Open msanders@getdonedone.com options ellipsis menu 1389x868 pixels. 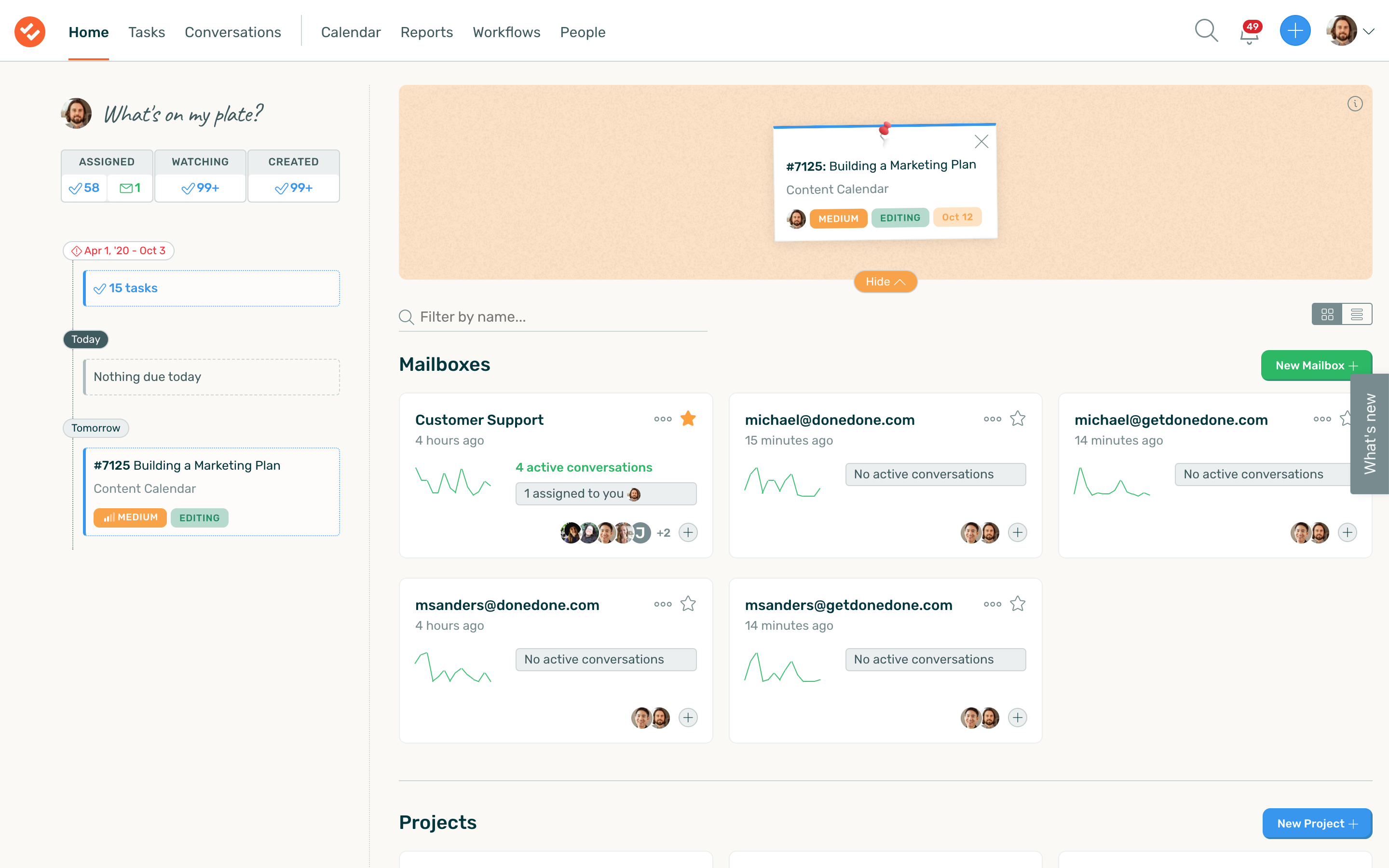coord(993,604)
